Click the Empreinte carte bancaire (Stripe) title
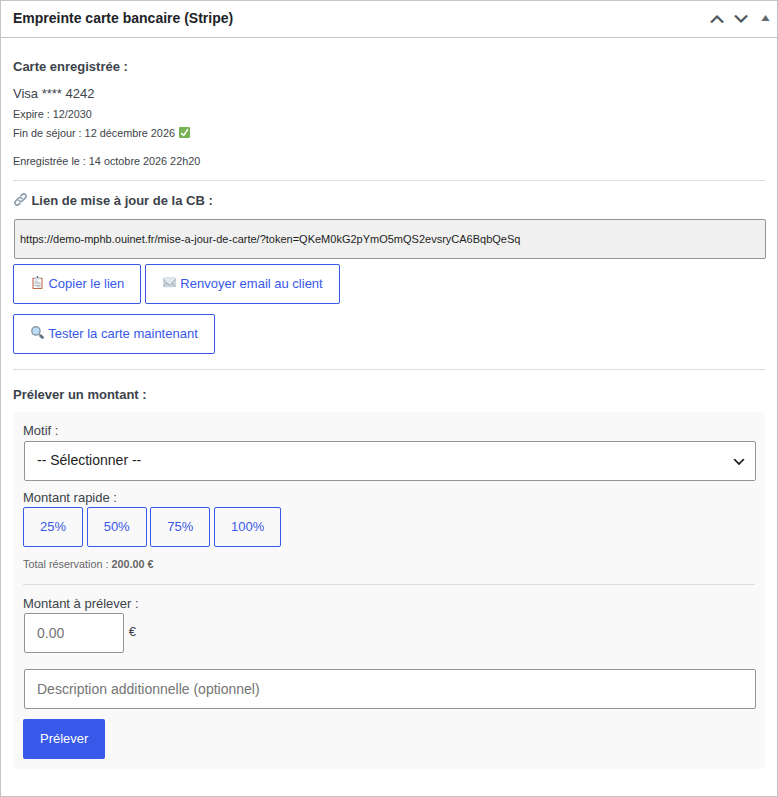778x797 pixels. [x=123, y=18]
